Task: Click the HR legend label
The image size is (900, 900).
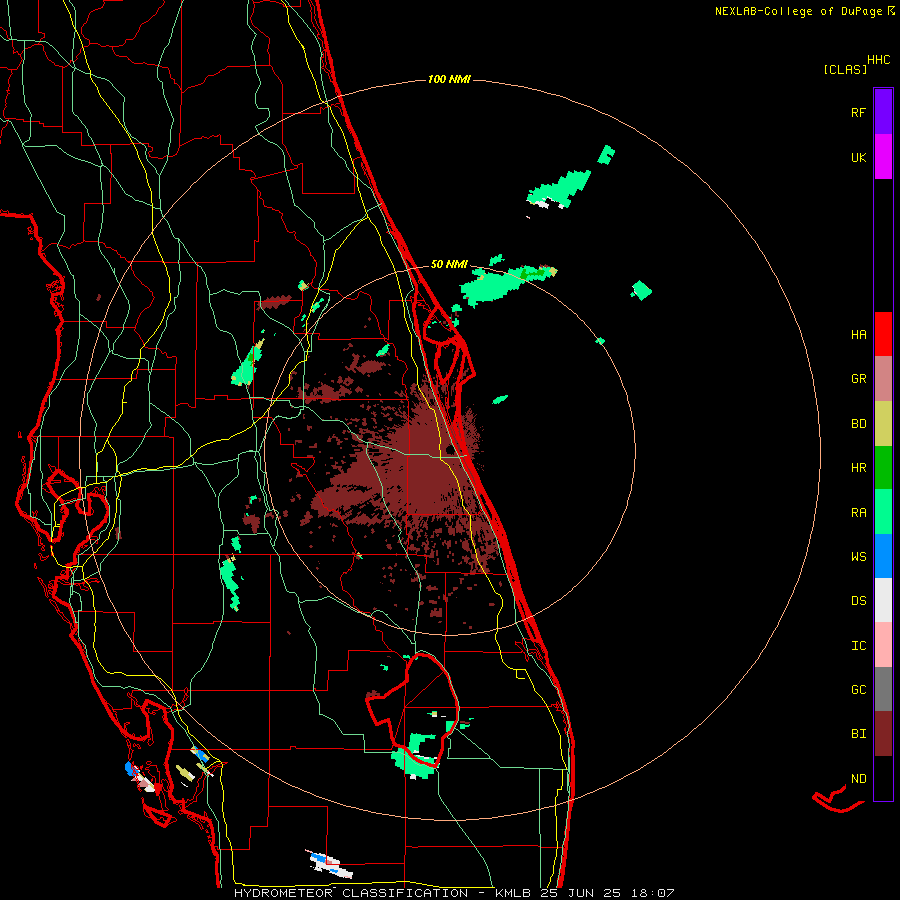Action: point(858,468)
